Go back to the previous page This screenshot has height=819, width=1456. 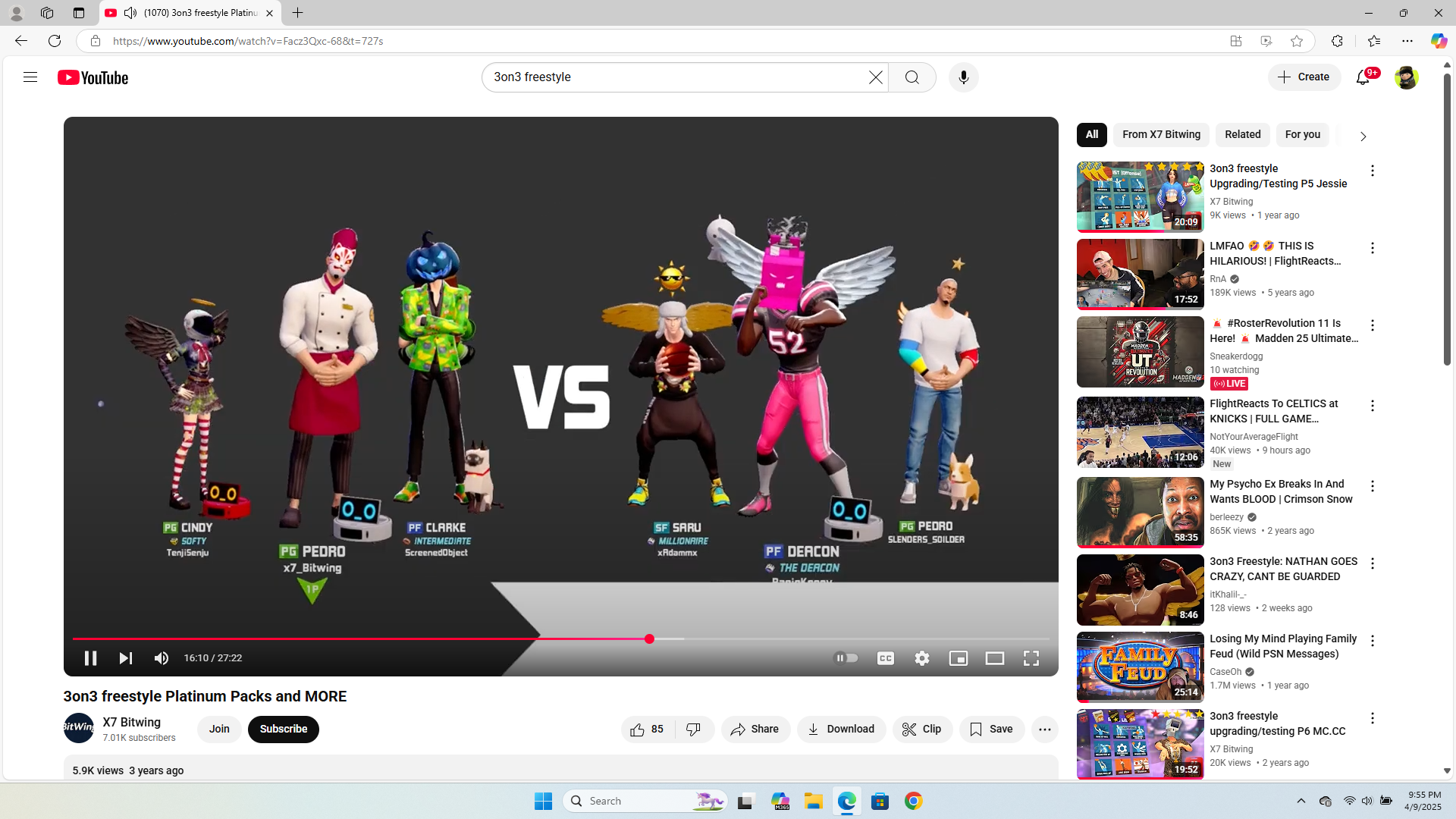[x=20, y=41]
